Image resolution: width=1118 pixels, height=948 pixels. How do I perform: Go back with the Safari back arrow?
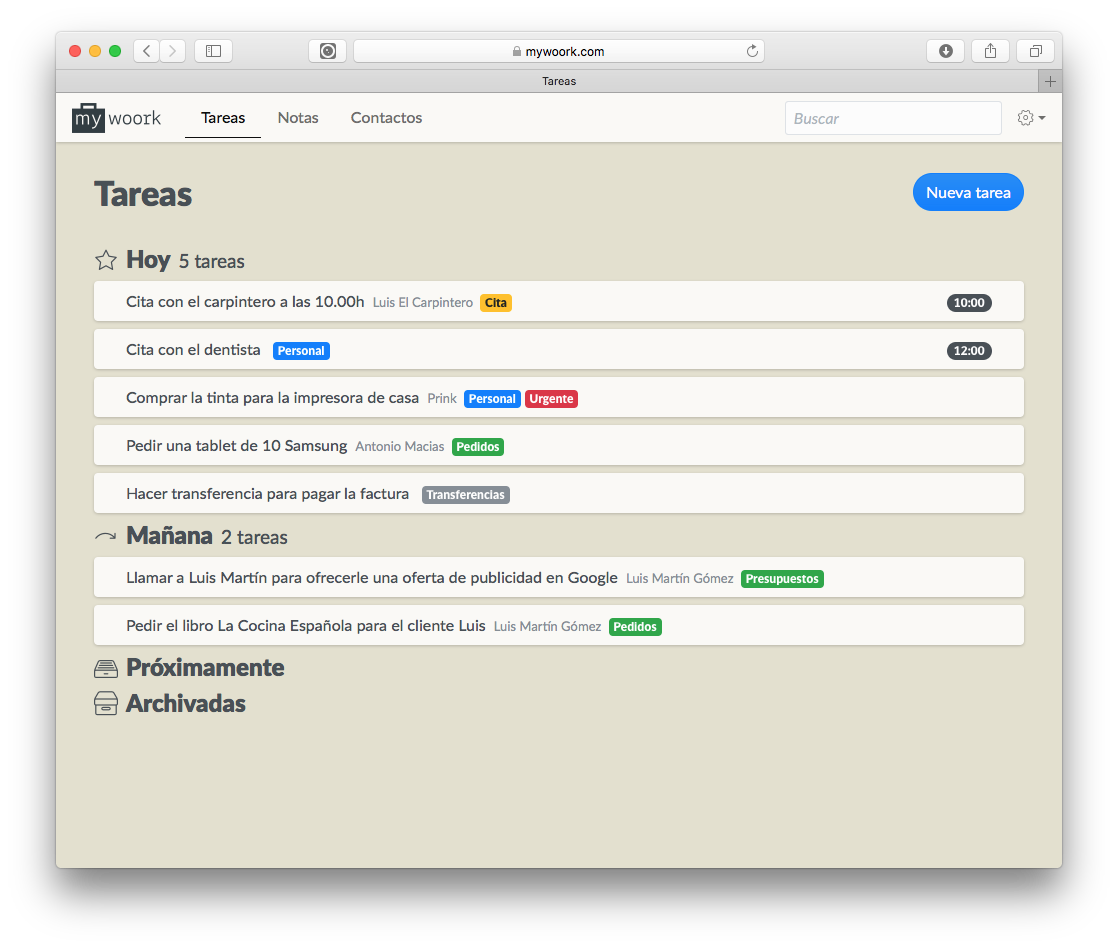pos(147,51)
